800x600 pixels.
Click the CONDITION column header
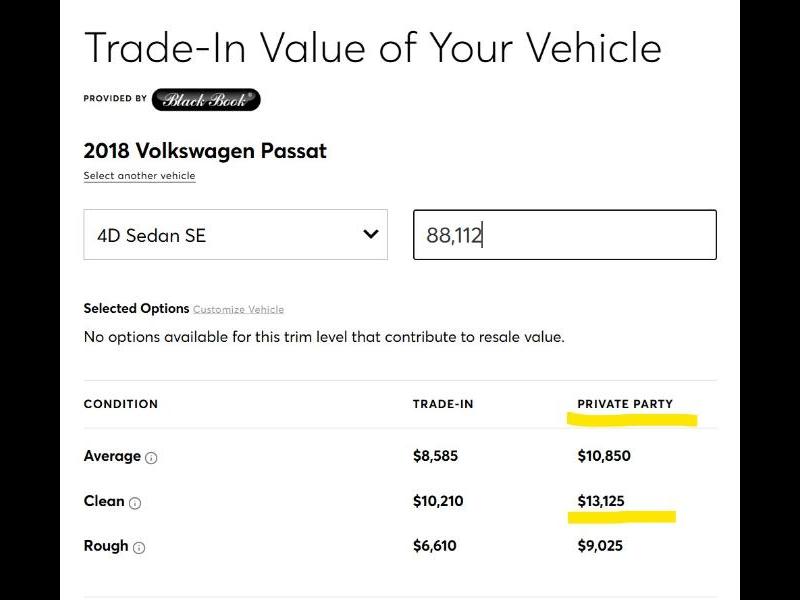click(x=120, y=404)
